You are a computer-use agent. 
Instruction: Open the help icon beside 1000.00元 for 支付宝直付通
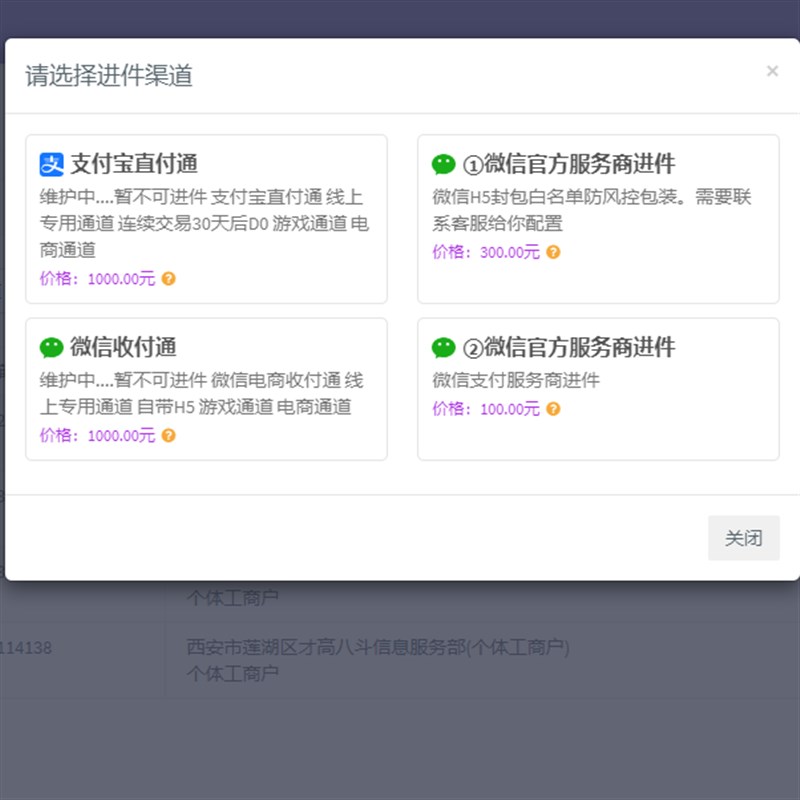[168, 279]
